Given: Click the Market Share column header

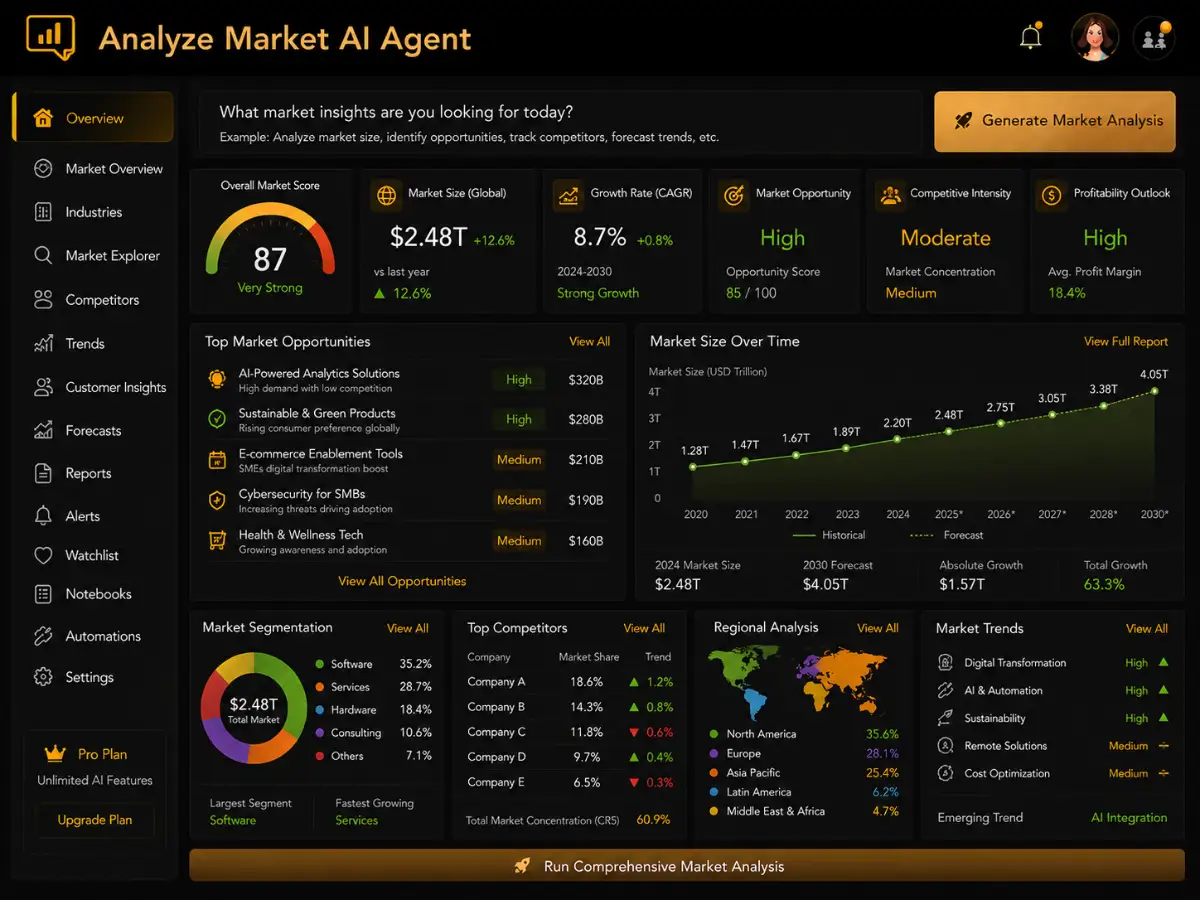Looking at the screenshot, I should [588, 657].
